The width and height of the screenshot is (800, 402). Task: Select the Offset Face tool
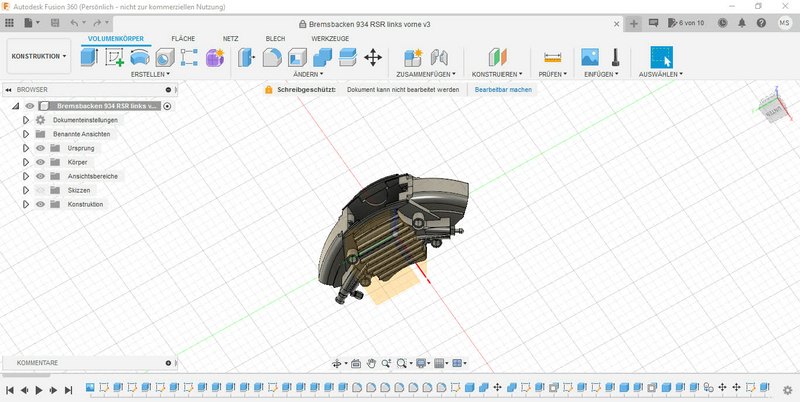point(347,57)
